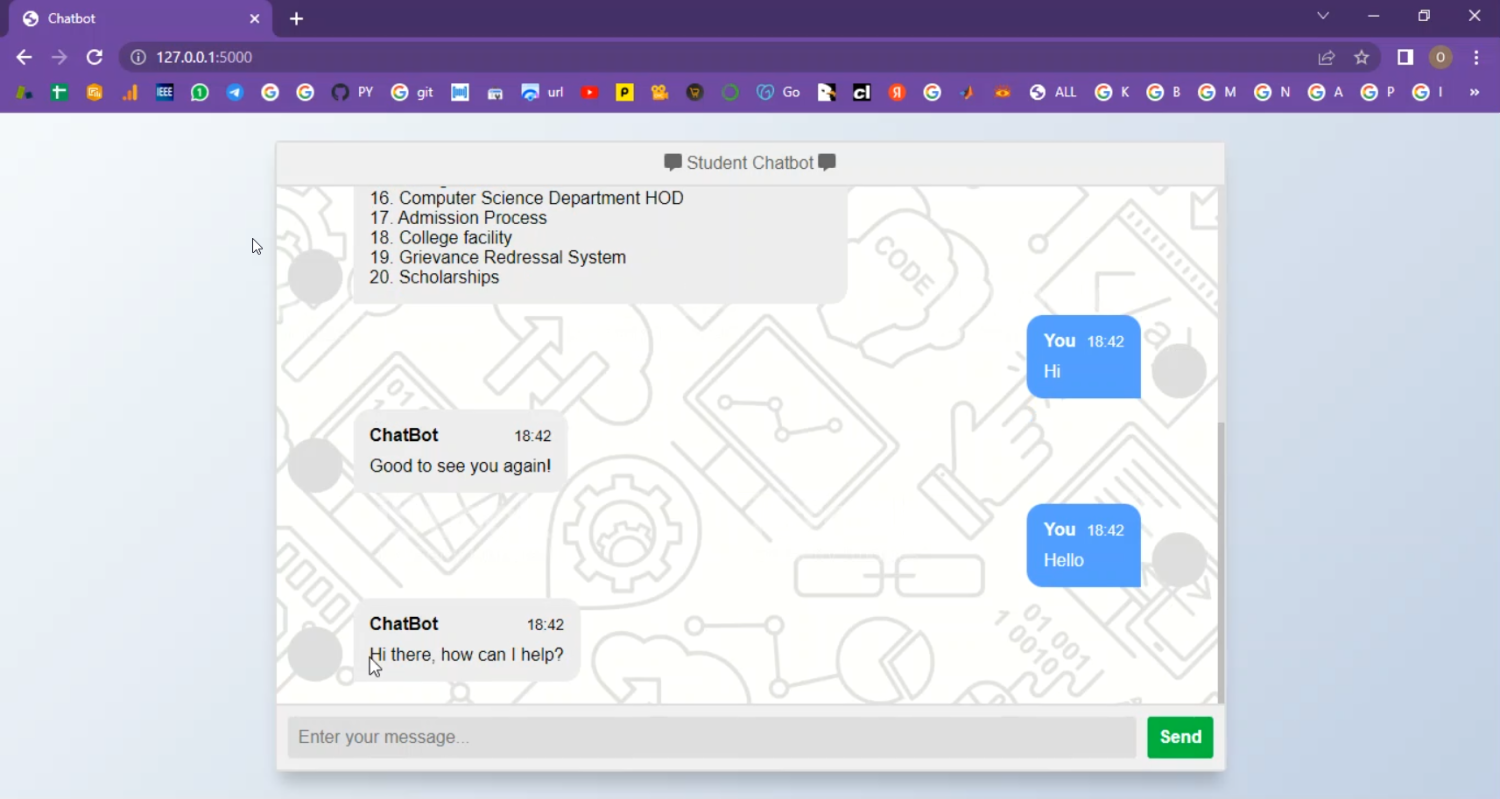1500x799 pixels.
Task: Click '20. Scholarships' list line
Action: 434,277
